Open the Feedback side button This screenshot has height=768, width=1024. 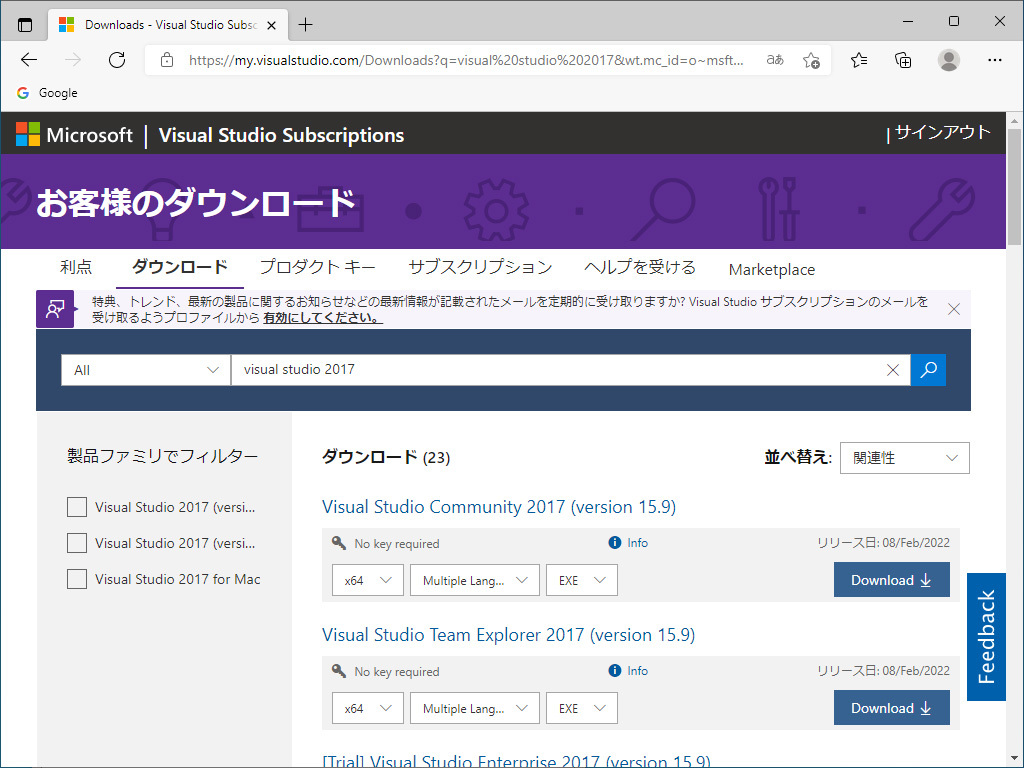[x=986, y=637]
